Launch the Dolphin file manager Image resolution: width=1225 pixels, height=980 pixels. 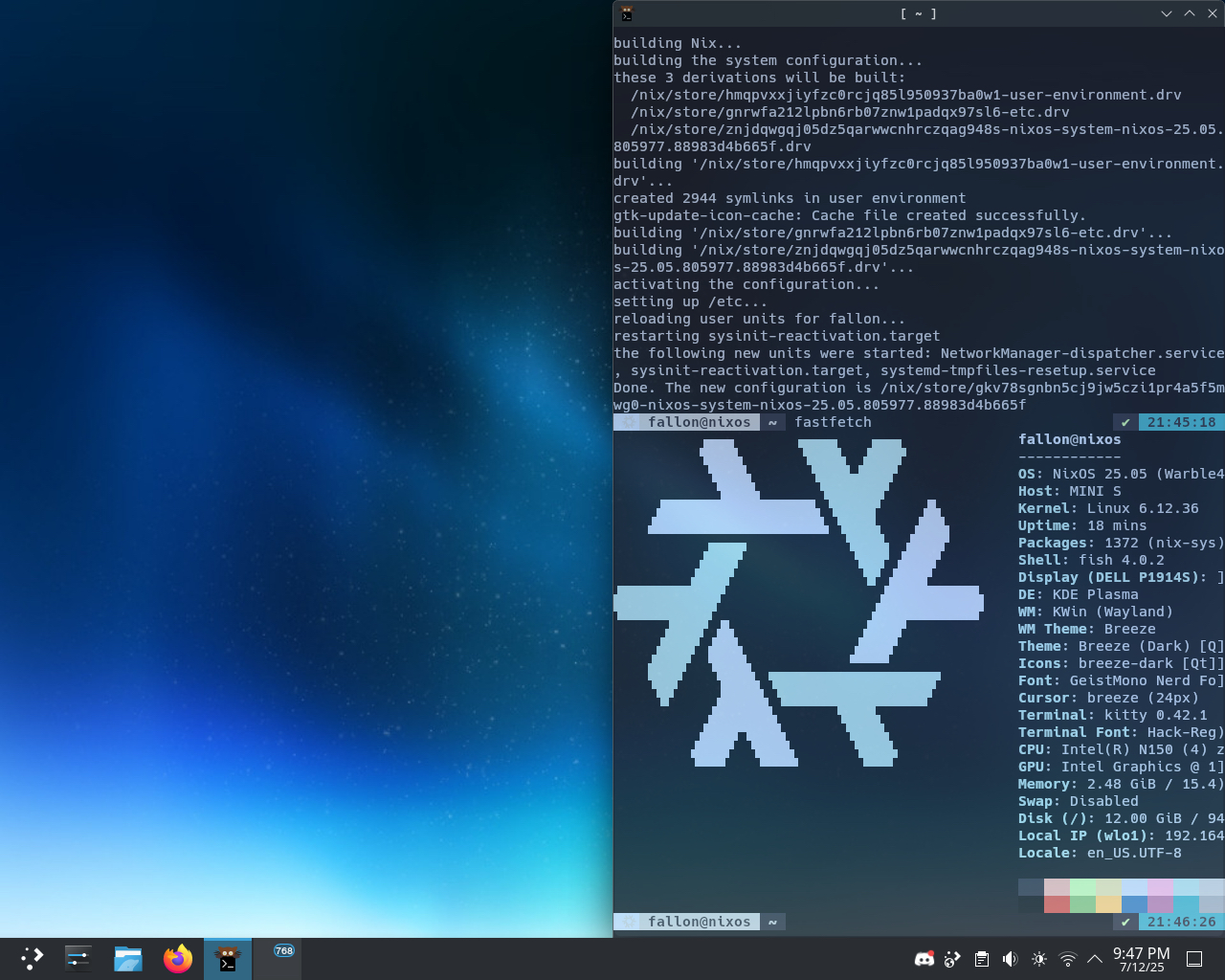pyautogui.click(x=127, y=959)
